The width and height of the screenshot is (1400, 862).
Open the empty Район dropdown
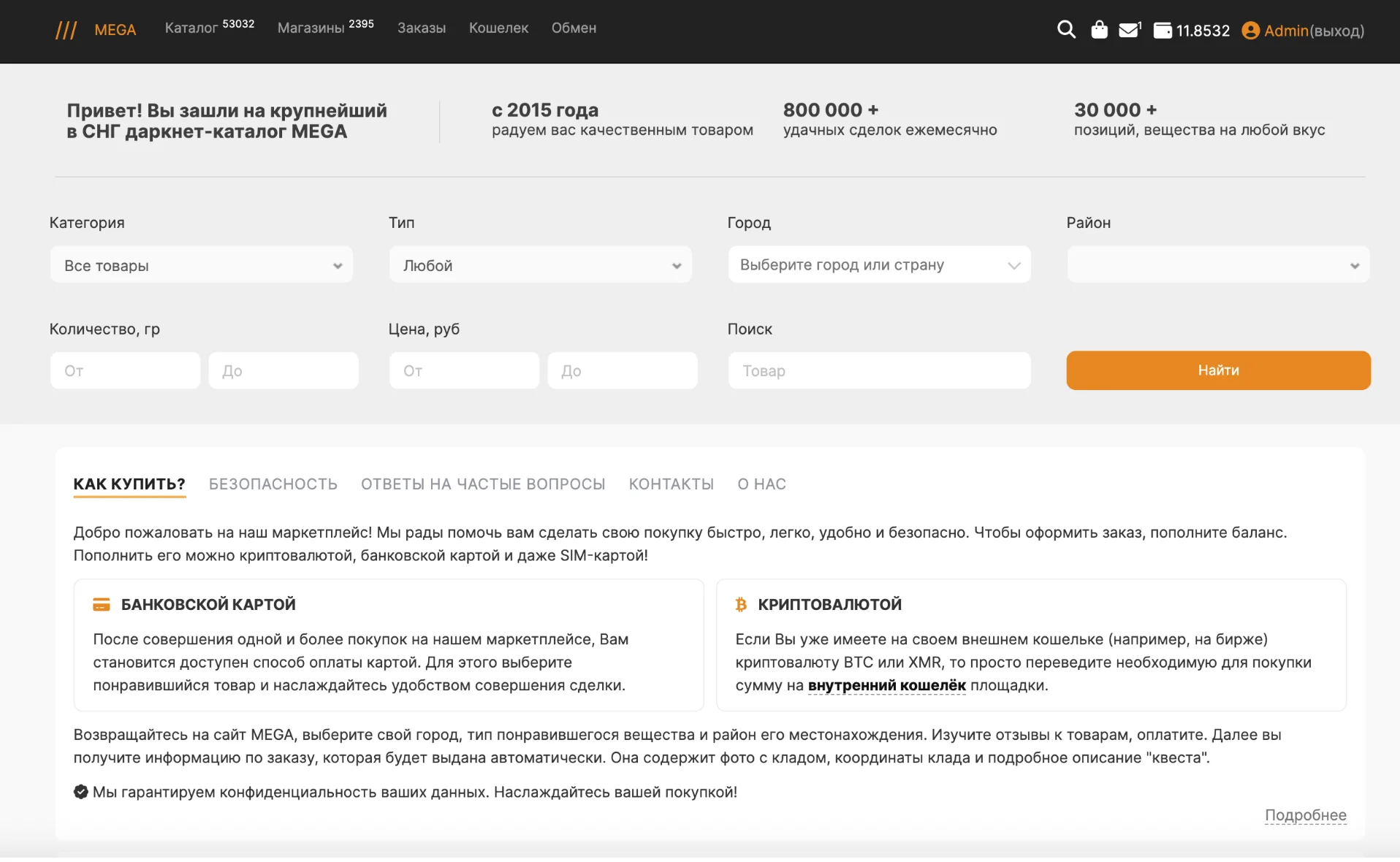click(1218, 265)
